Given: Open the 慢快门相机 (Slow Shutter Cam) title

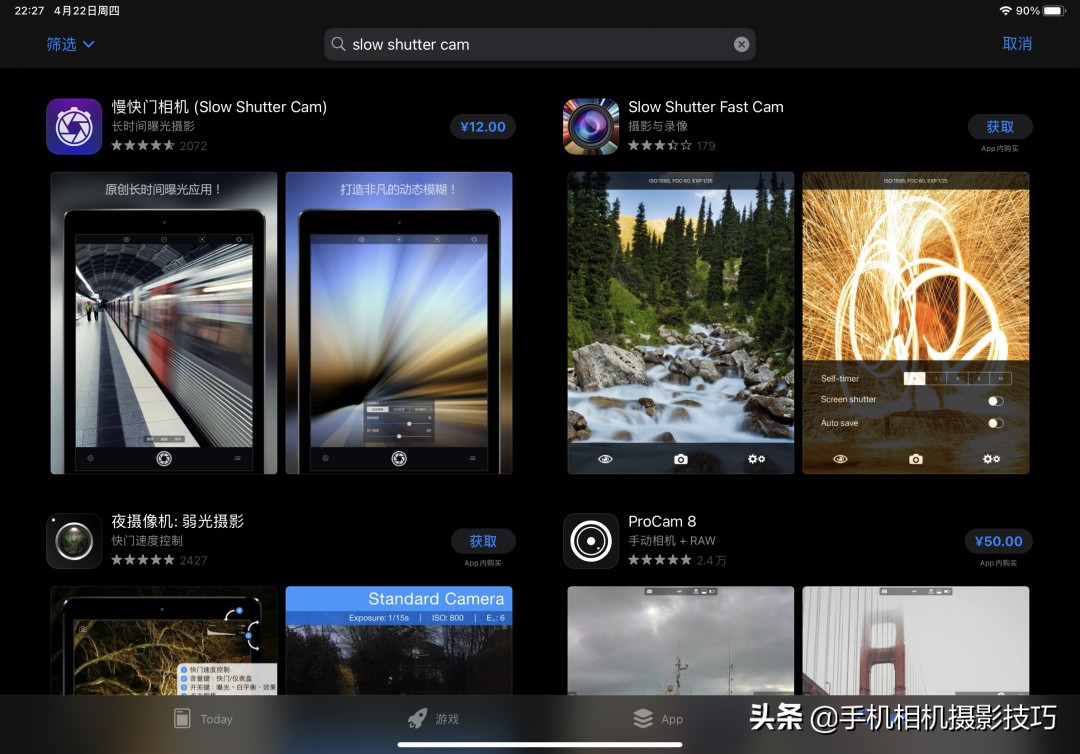Looking at the screenshot, I should (x=219, y=107).
